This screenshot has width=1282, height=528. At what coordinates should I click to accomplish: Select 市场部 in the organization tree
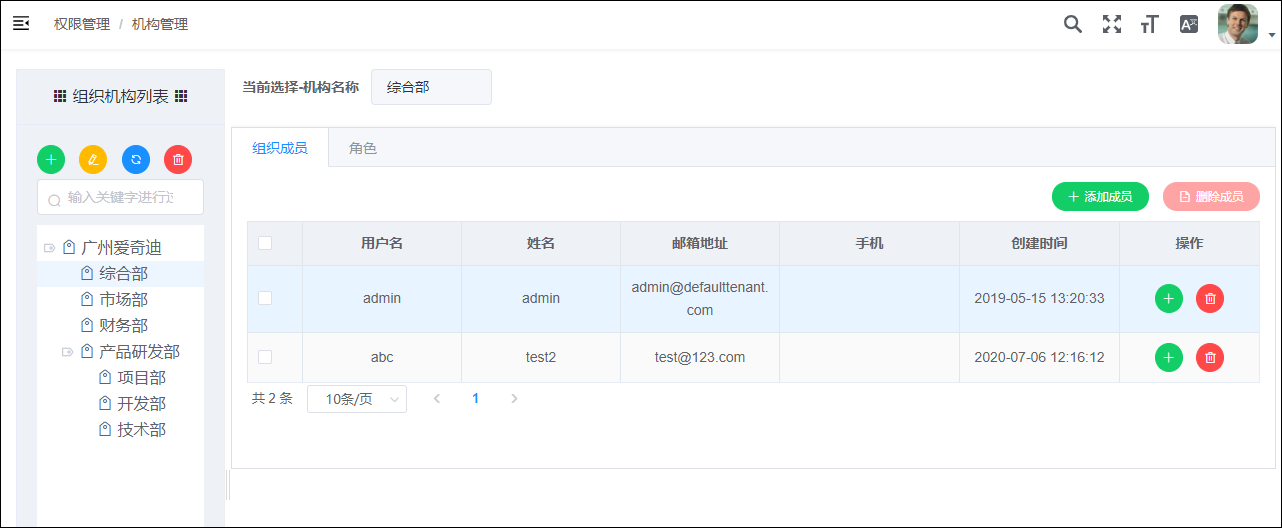123,299
